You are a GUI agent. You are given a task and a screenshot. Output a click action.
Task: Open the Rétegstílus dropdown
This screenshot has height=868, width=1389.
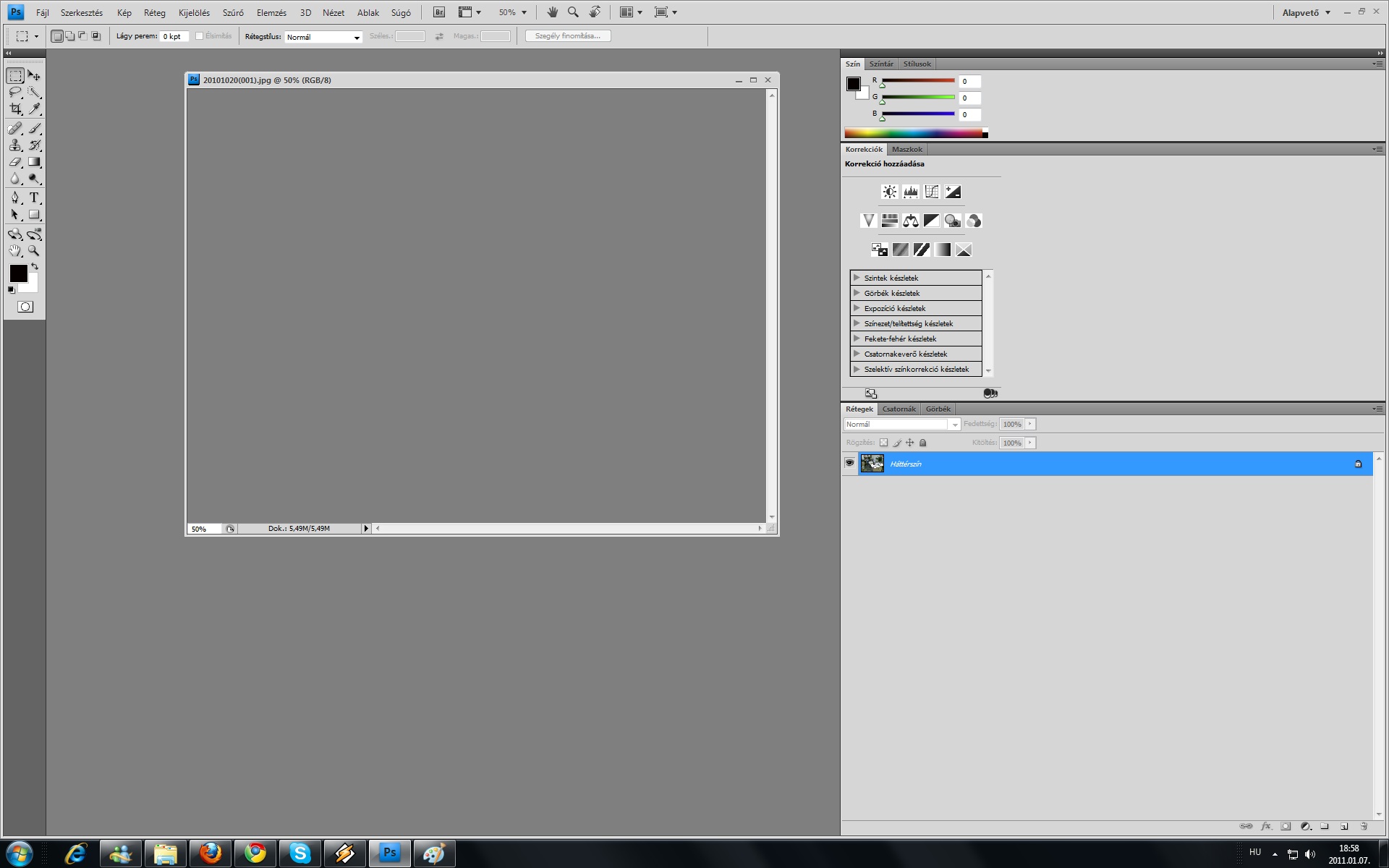[x=323, y=37]
